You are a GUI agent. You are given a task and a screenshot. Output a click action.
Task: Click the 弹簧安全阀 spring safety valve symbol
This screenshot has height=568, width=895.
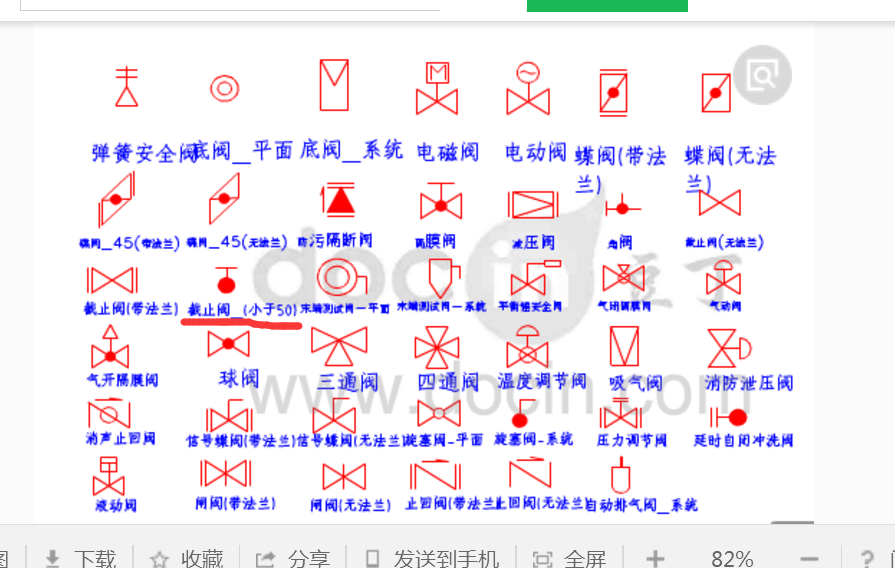point(127,87)
